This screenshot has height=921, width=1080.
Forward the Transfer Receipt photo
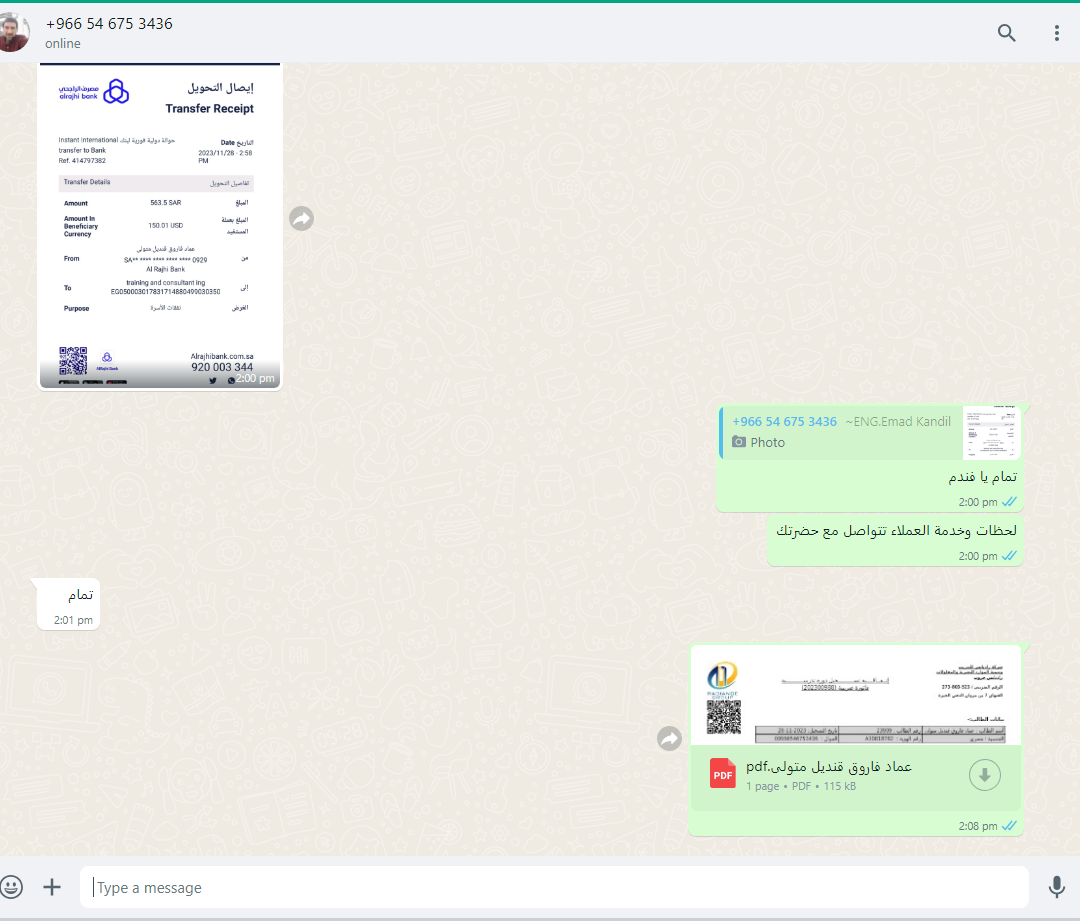pos(302,219)
